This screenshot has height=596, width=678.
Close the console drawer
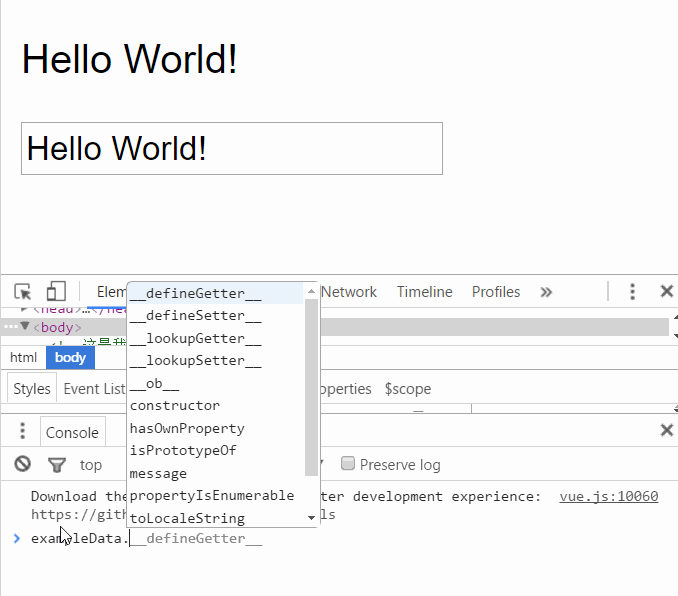point(666,431)
